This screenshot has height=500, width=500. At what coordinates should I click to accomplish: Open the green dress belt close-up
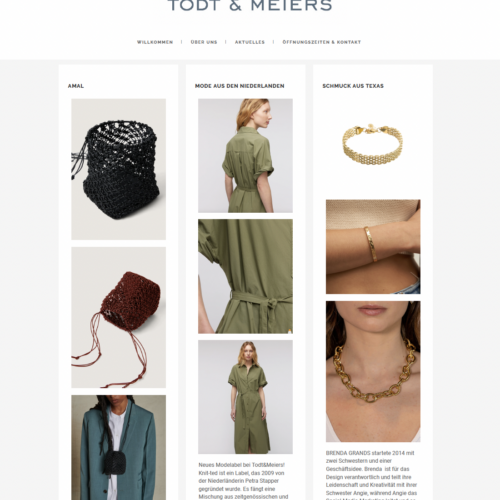pyautogui.click(x=245, y=276)
